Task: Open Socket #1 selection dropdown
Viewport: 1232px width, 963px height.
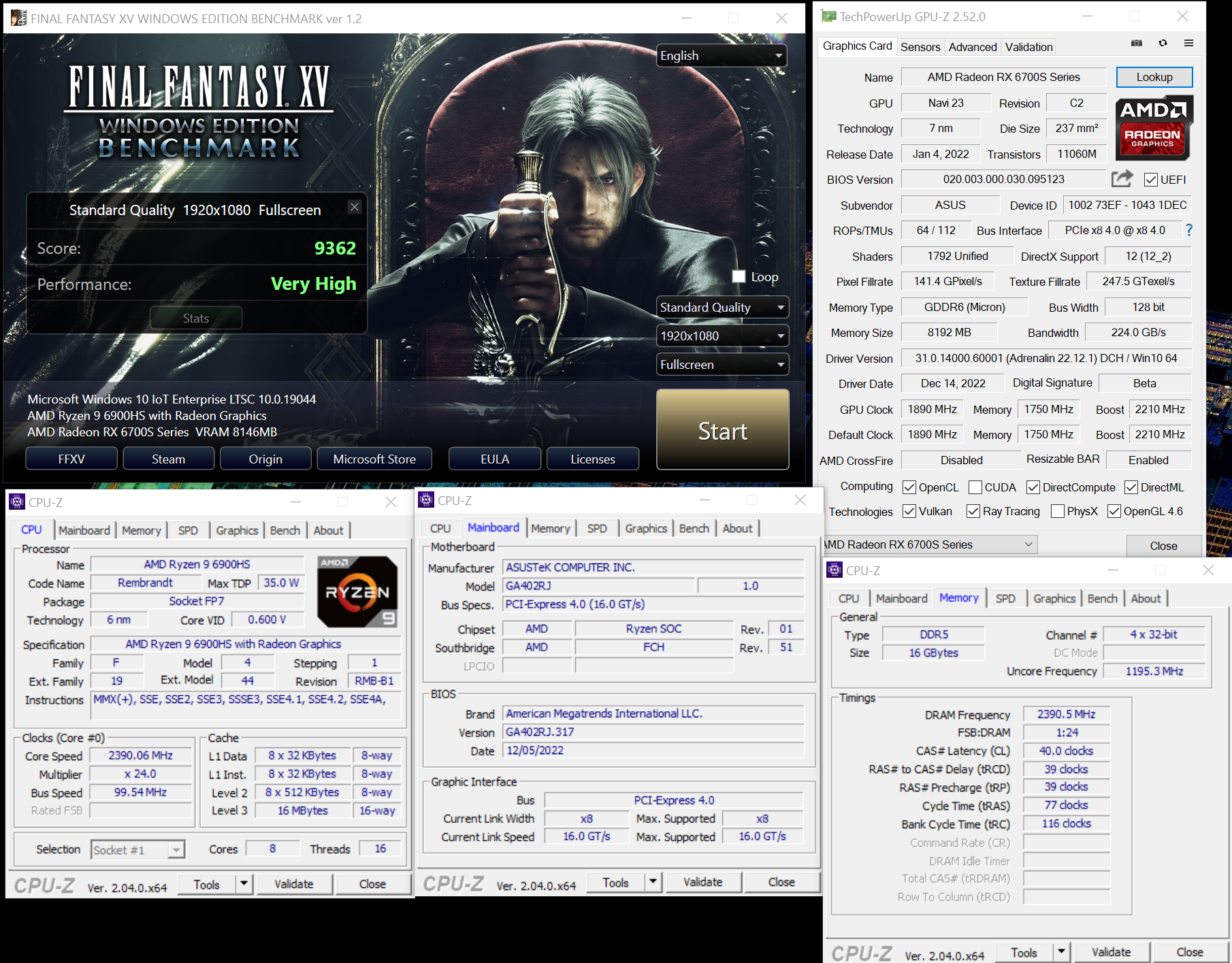Action: point(137,849)
